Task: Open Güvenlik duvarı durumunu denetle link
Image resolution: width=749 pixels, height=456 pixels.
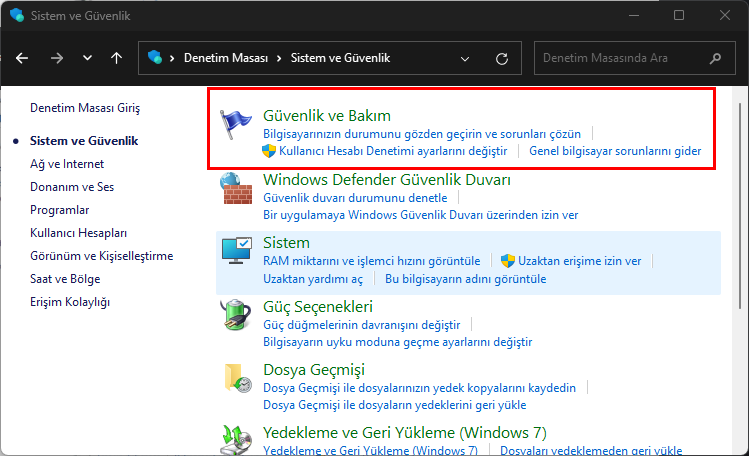Action: (x=355, y=198)
